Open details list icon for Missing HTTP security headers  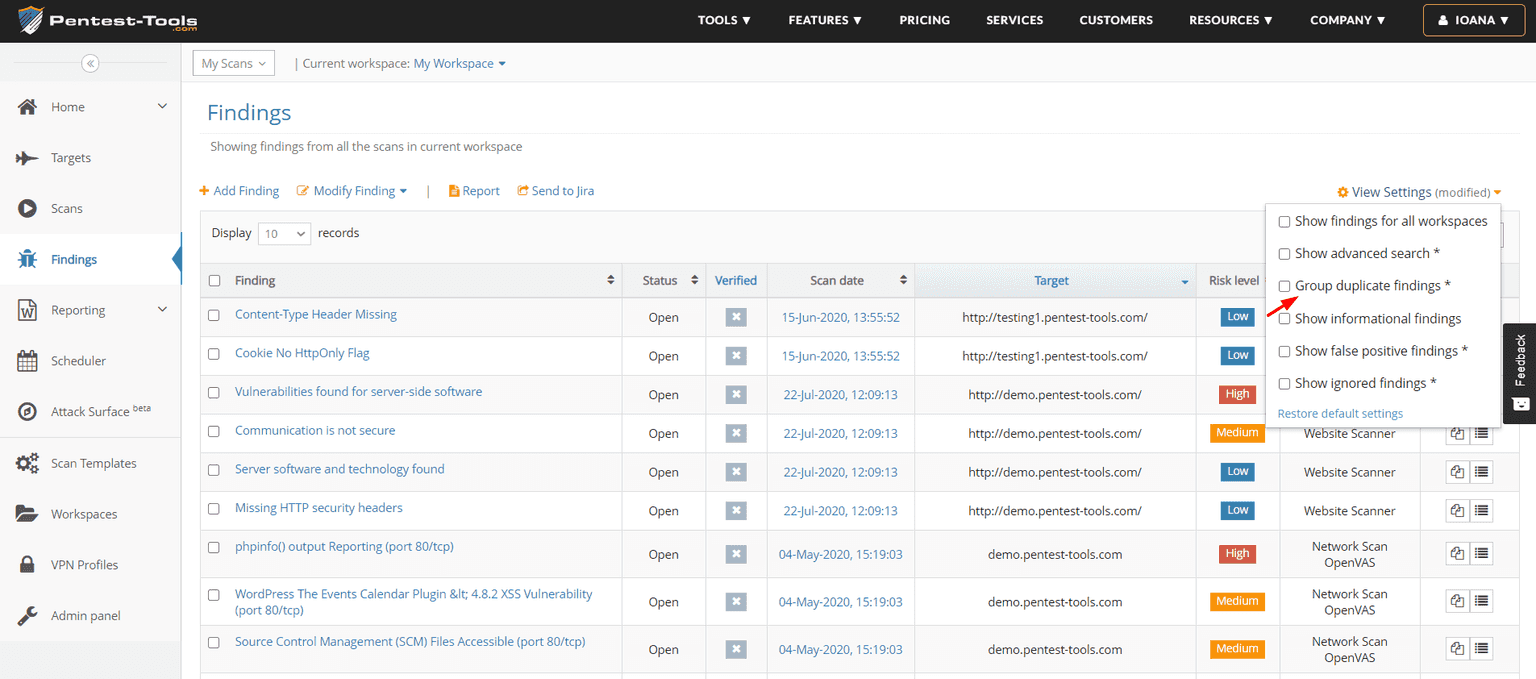[x=1481, y=510]
